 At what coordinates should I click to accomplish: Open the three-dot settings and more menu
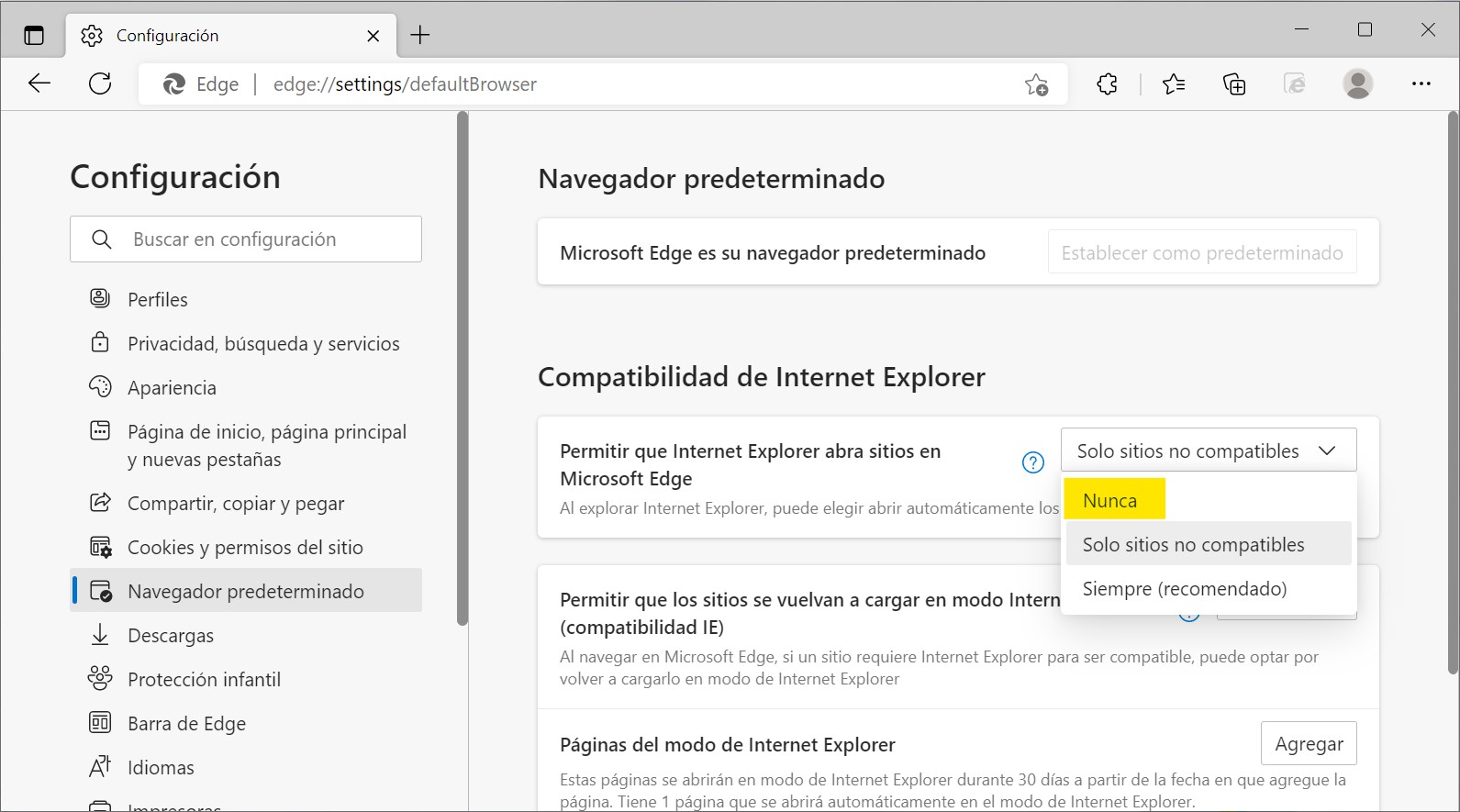click(x=1421, y=83)
